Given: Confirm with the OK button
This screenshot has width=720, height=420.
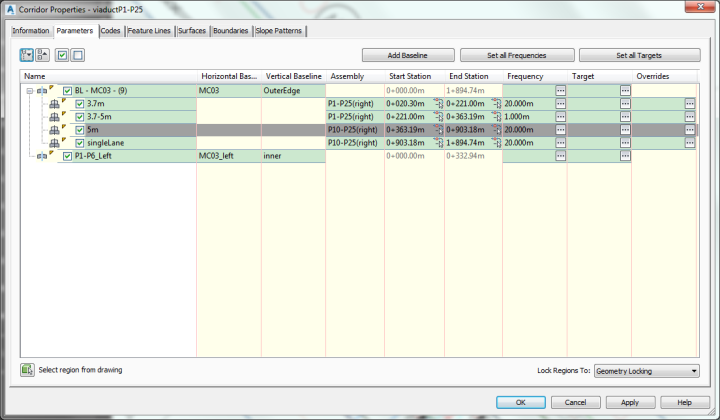Looking at the screenshot, I should point(521,403).
